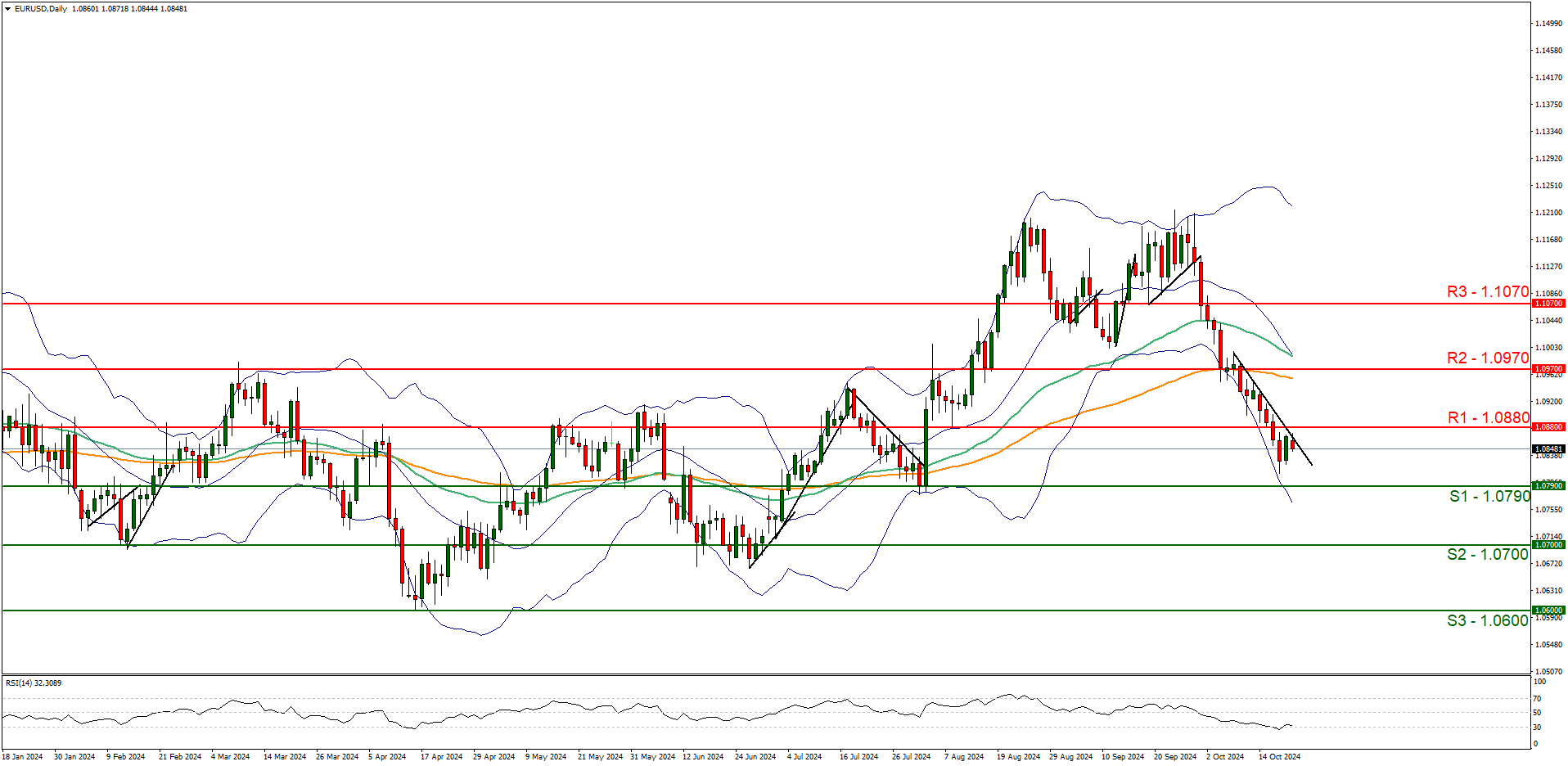Click the 9 May 2024 date label
1568x766 pixels.
click(546, 757)
